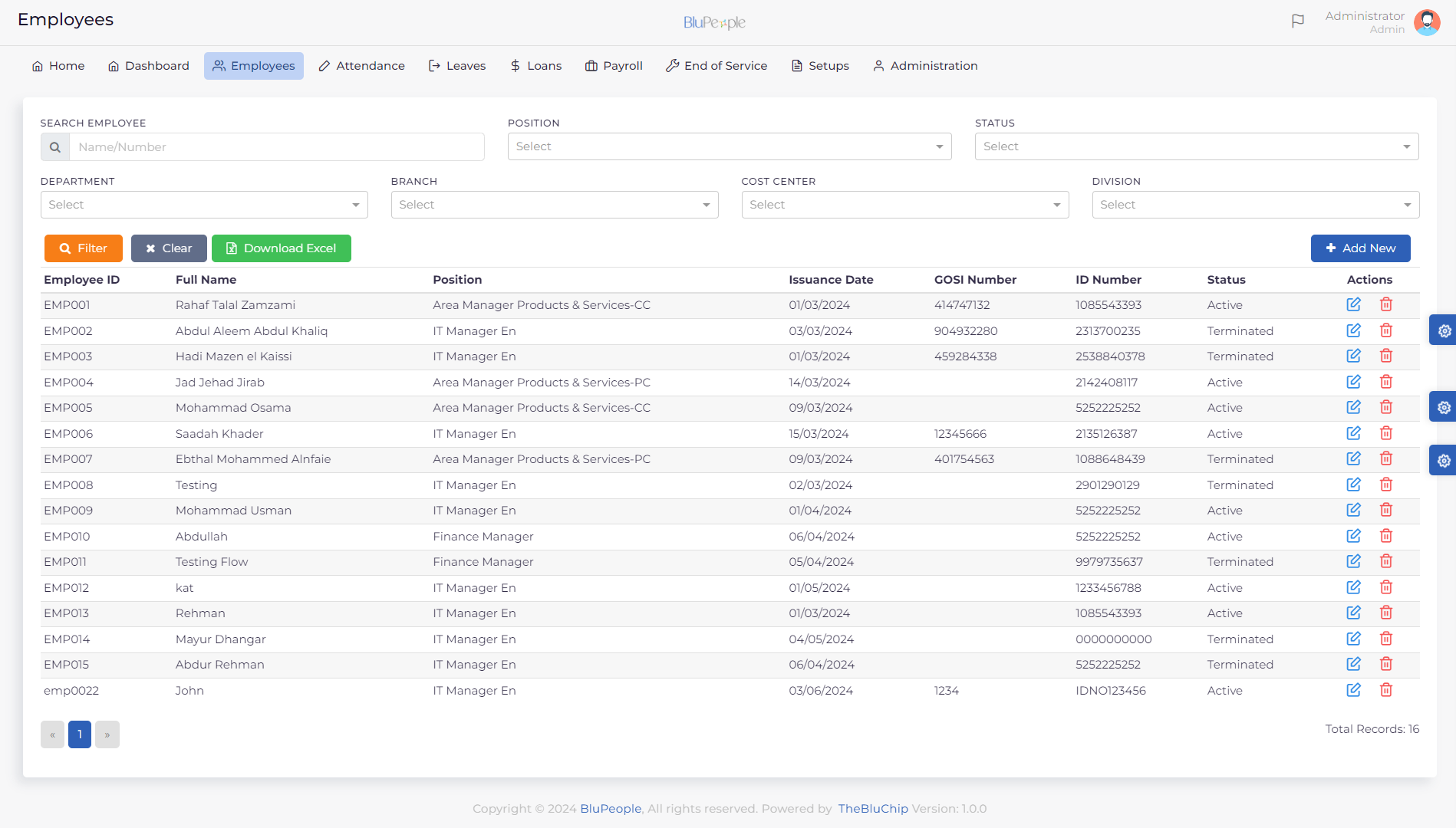Download the employee list as Excel
The height and width of the screenshot is (828, 1456).
point(281,248)
